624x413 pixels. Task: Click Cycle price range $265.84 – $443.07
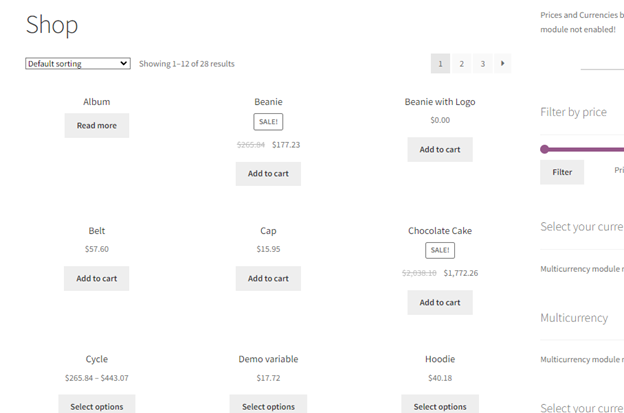(97, 378)
